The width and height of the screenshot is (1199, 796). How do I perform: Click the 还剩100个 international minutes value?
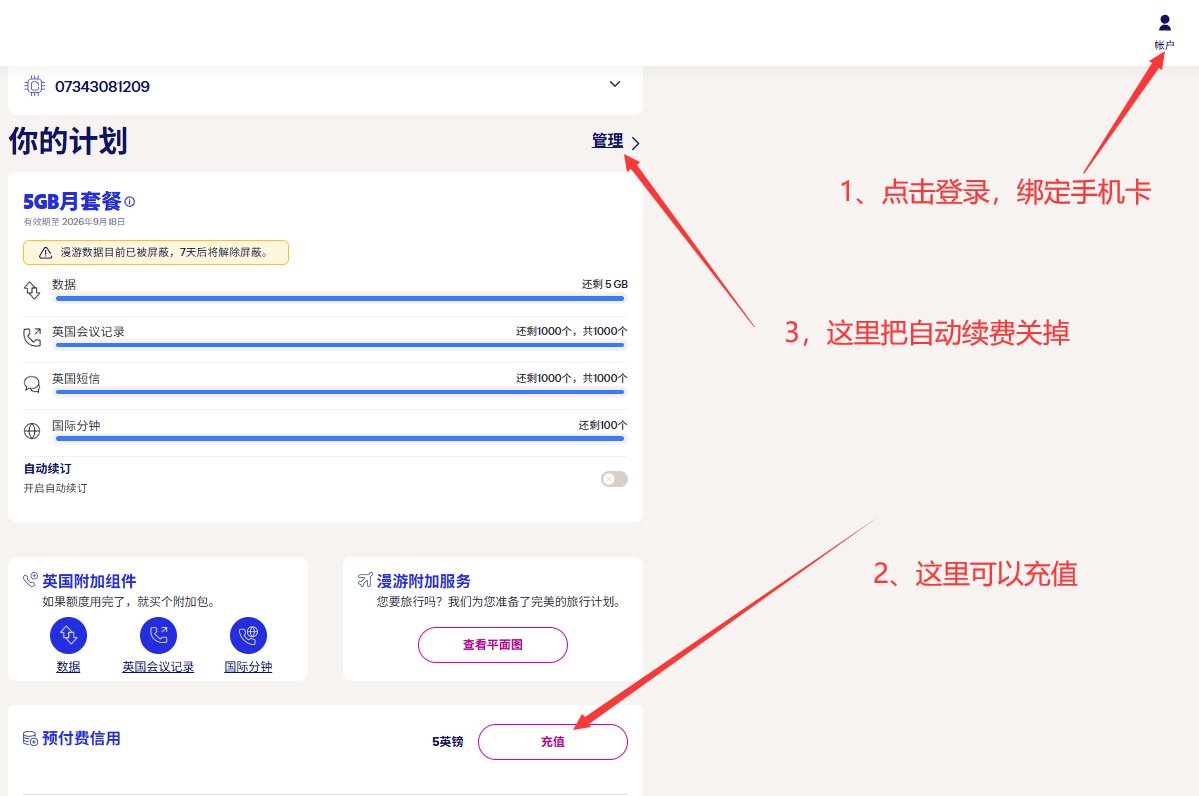pos(603,425)
